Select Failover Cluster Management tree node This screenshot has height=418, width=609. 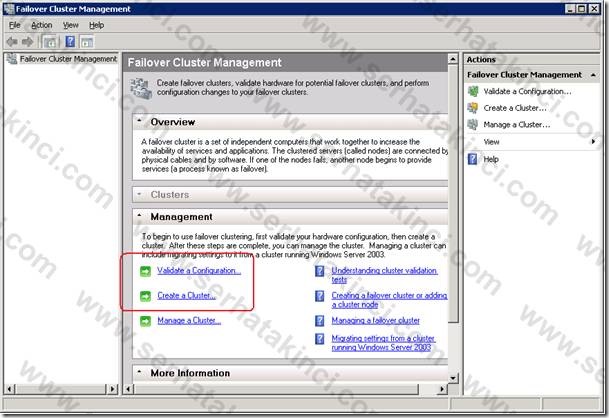68,59
